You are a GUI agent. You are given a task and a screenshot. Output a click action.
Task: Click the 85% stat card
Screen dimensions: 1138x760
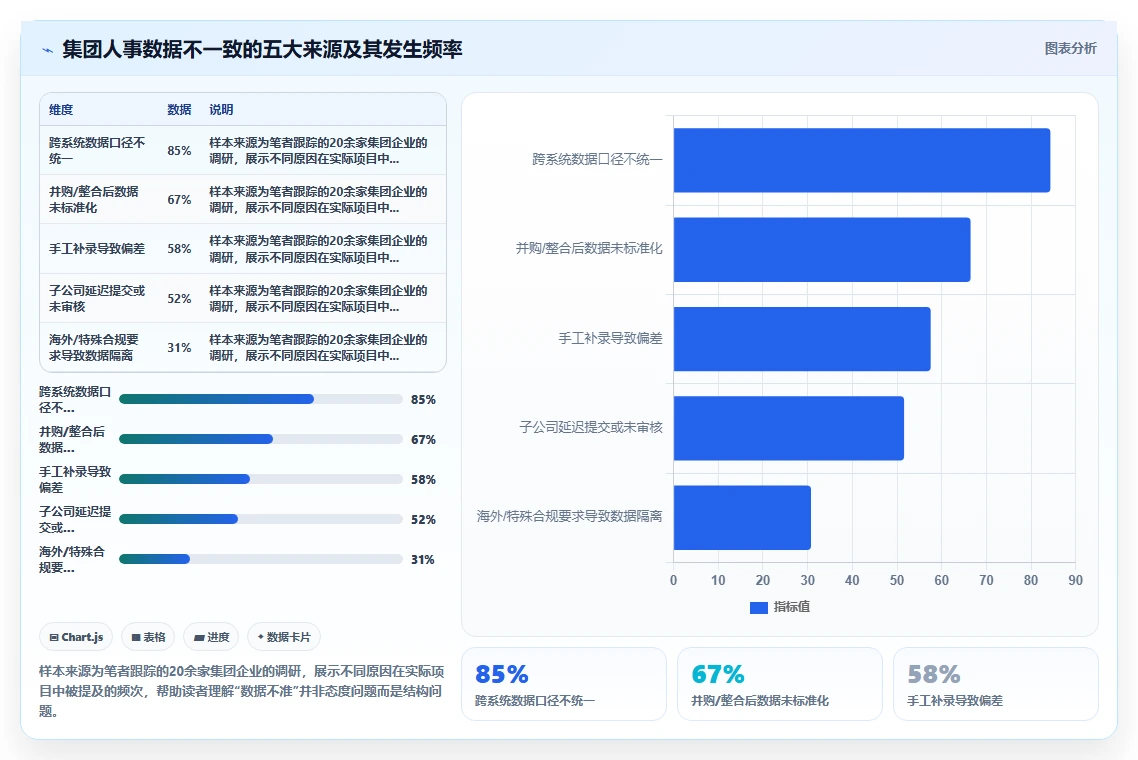[564, 684]
